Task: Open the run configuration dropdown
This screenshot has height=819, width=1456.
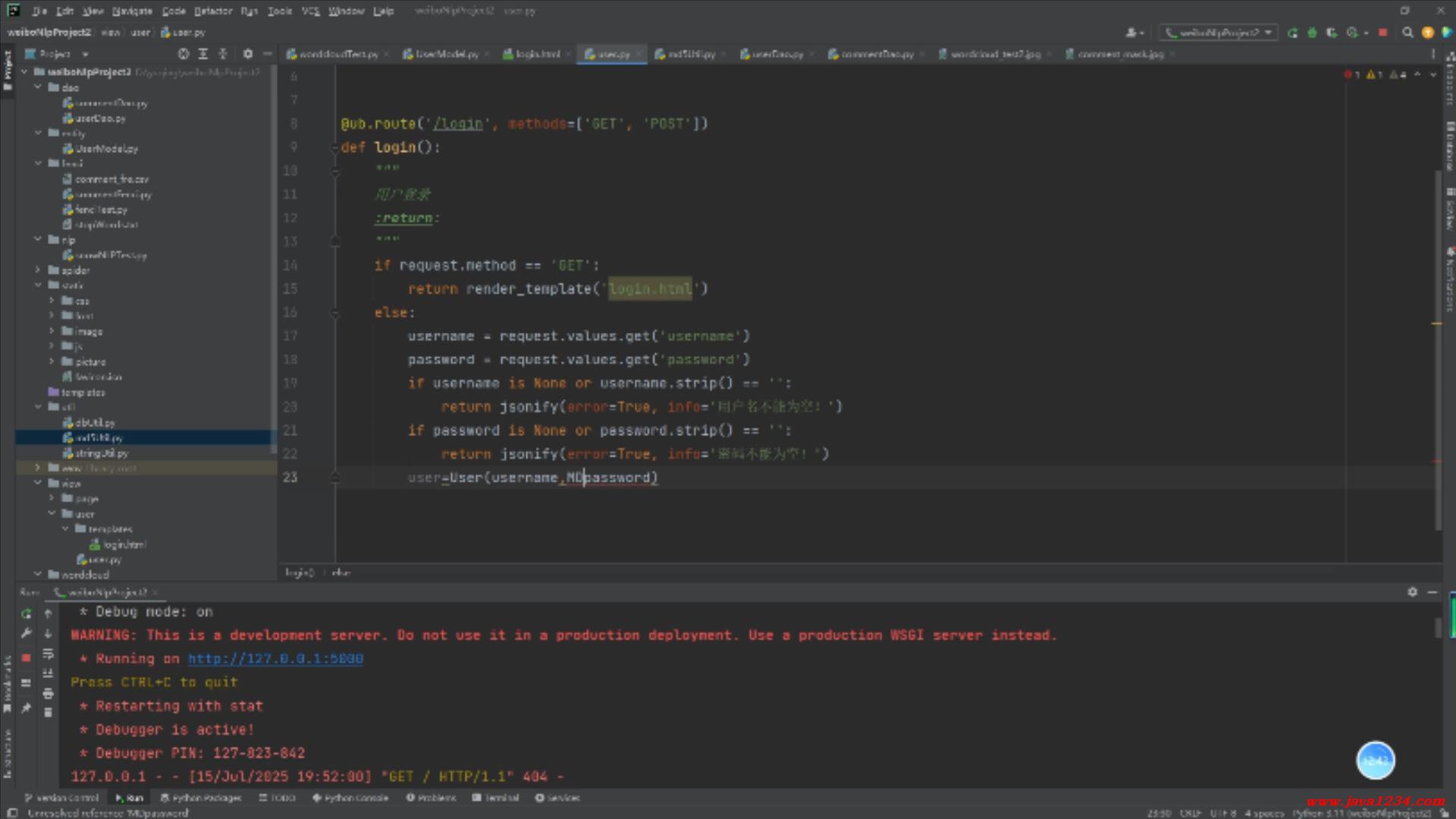Action: point(1219,33)
